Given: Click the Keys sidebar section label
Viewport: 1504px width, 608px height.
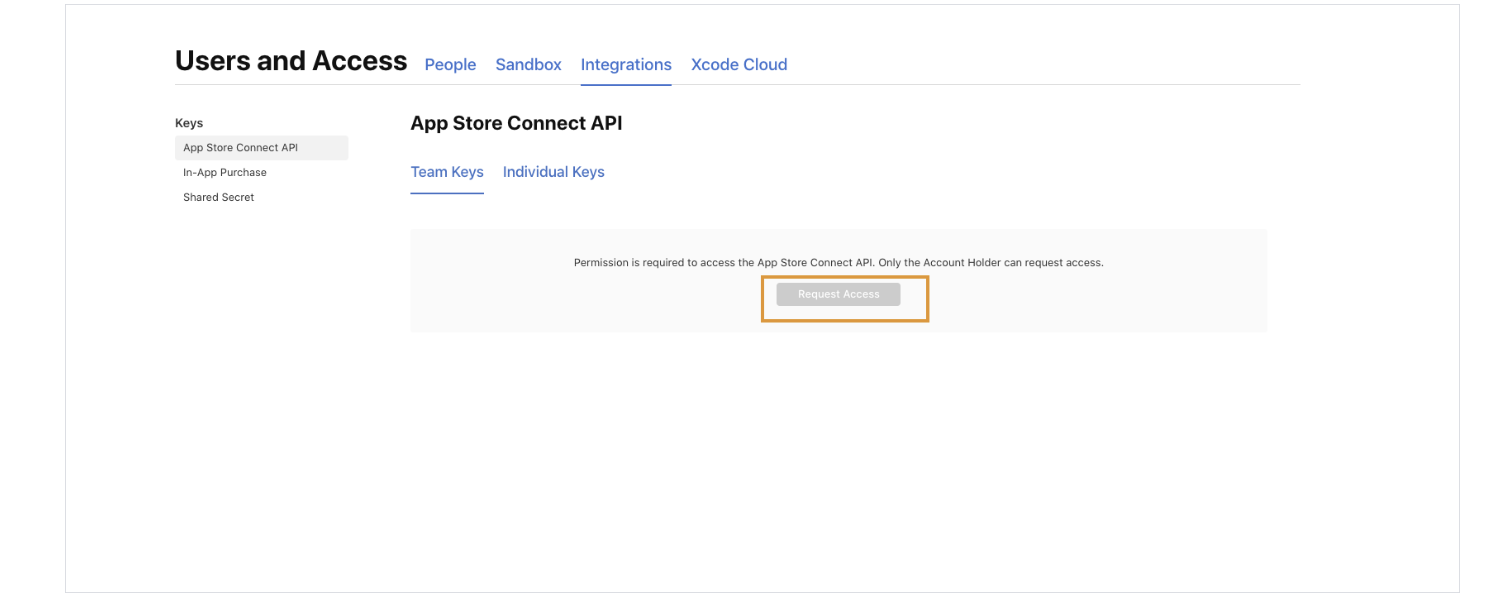Looking at the screenshot, I should tap(189, 123).
